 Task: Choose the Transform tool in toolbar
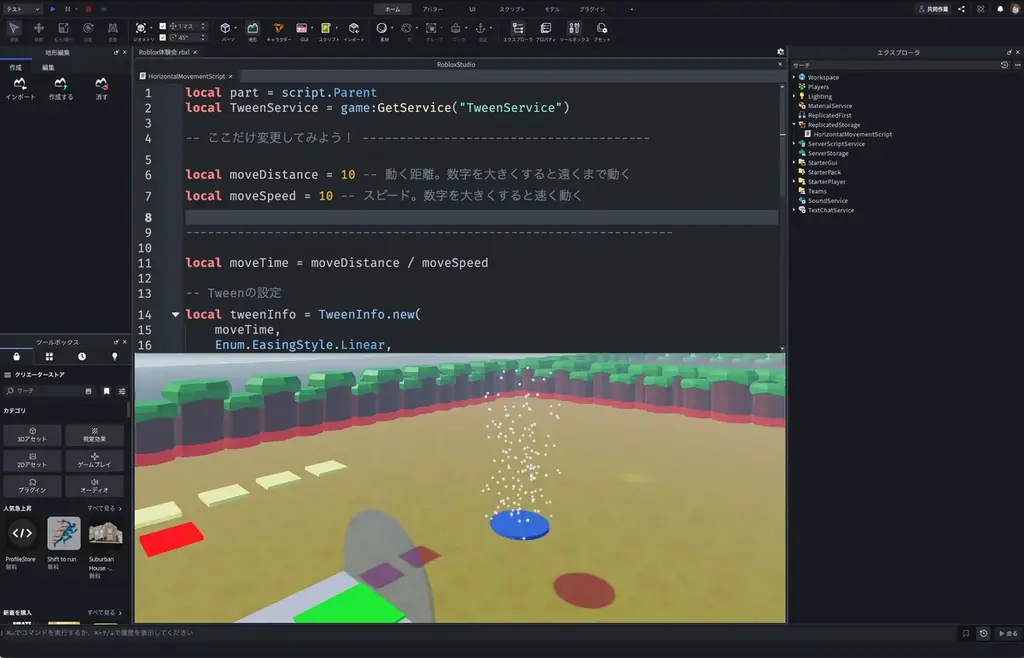(x=113, y=29)
